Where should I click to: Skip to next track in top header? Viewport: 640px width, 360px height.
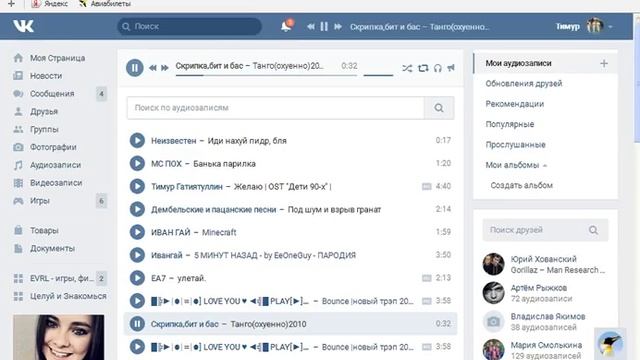(x=338, y=27)
